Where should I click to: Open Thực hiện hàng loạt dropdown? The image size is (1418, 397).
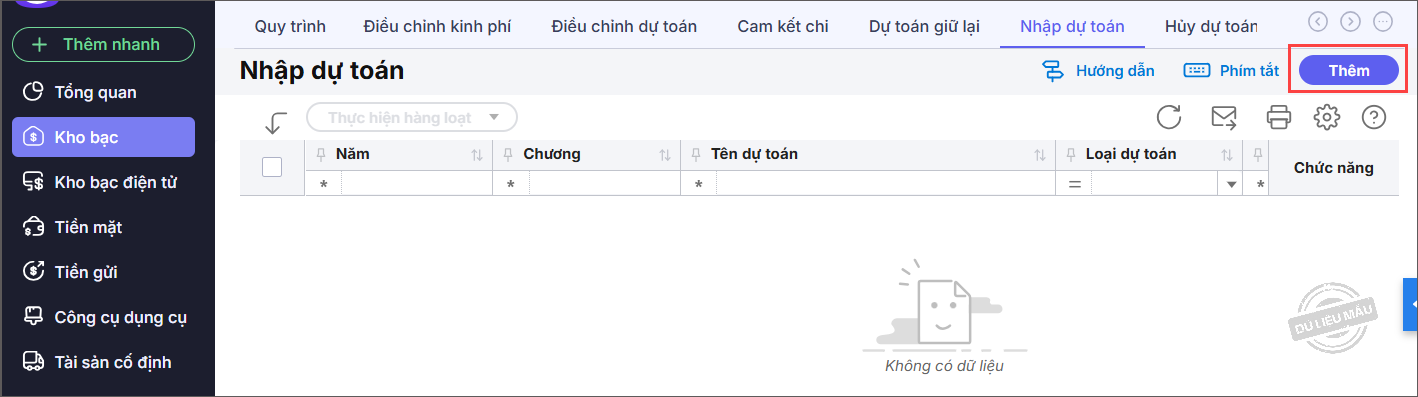[411, 117]
